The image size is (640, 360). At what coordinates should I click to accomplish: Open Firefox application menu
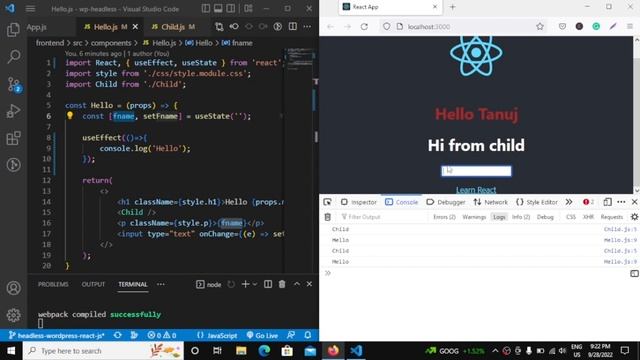click(x=630, y=27)
